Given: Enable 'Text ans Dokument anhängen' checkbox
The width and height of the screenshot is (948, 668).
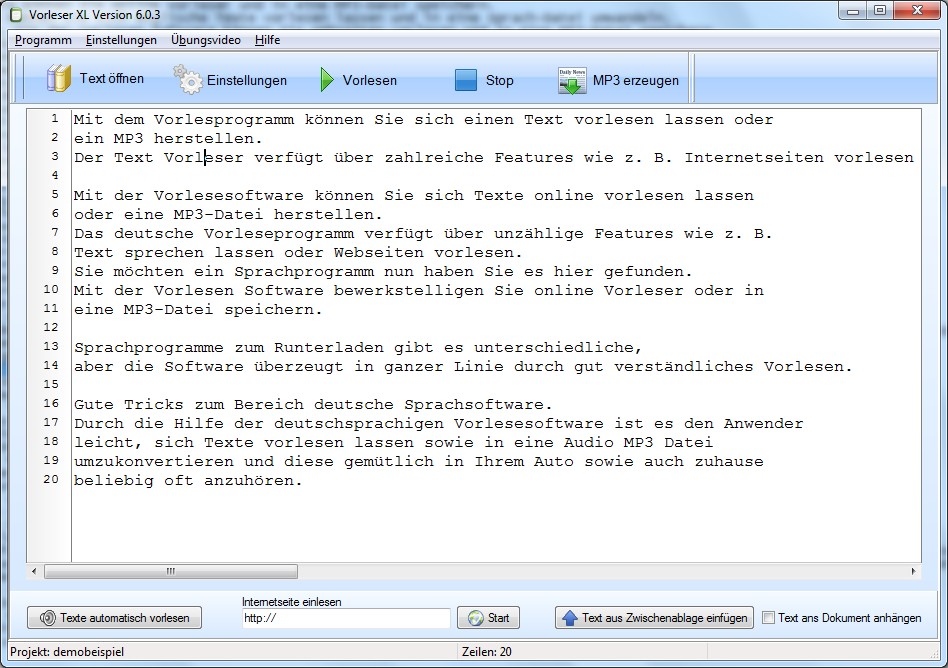Looking at the screenshot, I should (768, 618).
